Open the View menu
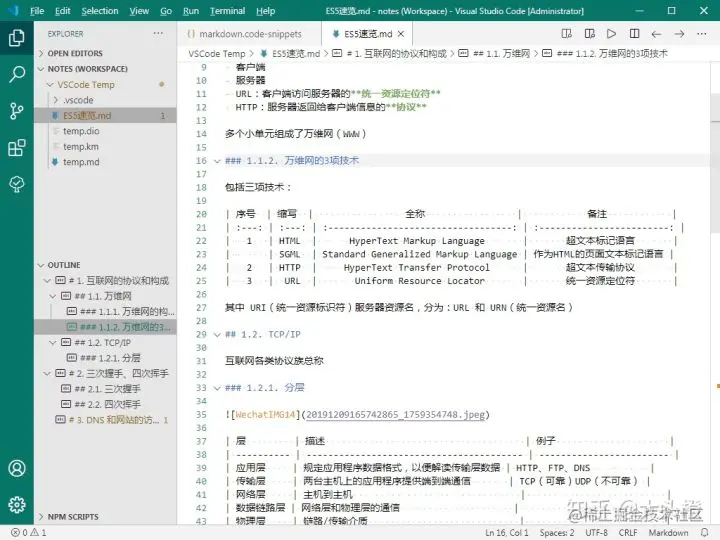The height and width of the screenshot is (540, 720). pos(139,11)
